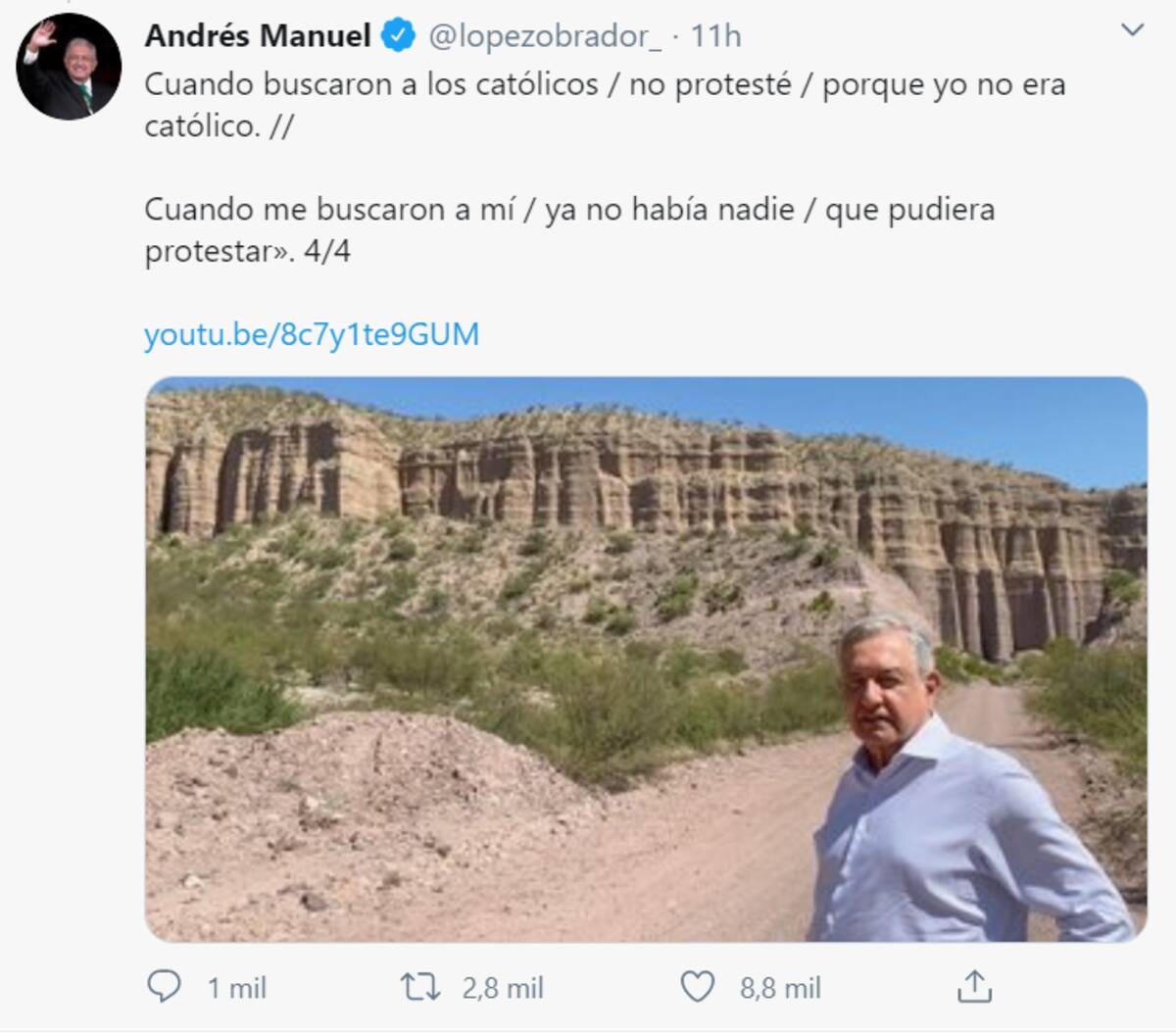Open the tweet options chevron menu

click(x=1132, y=30)
